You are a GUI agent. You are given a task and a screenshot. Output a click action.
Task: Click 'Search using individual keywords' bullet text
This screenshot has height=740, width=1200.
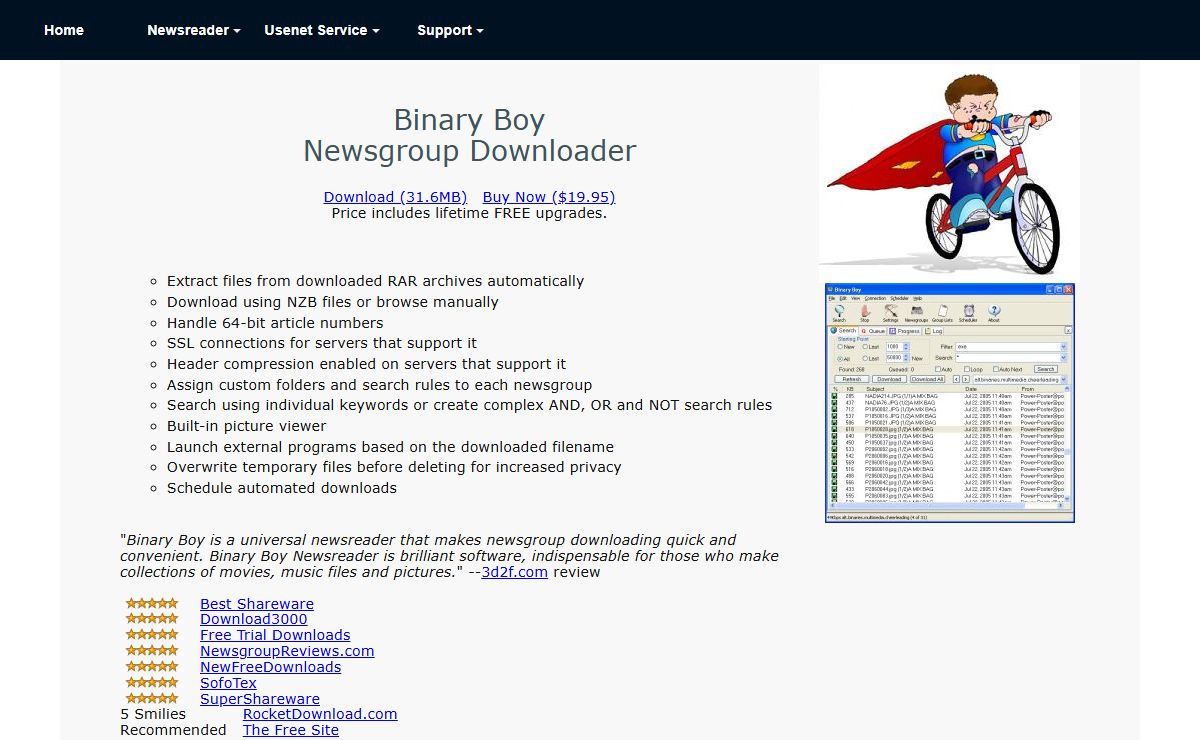[469, 405]
